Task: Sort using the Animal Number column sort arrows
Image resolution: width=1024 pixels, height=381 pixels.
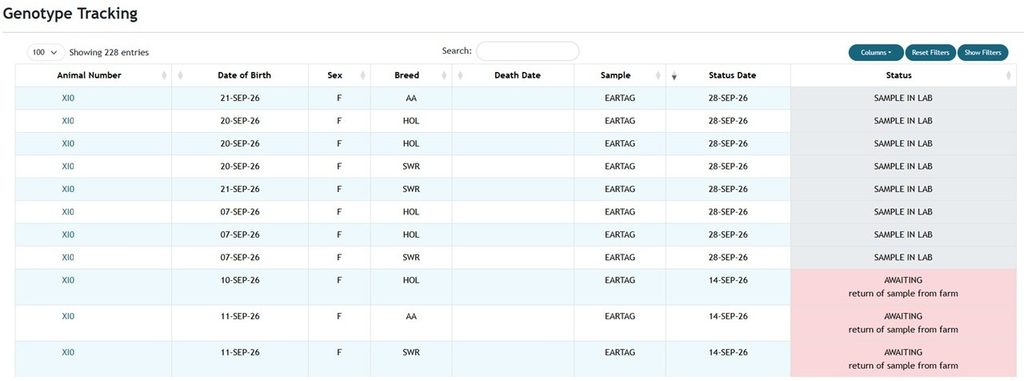Action: tap(164, 76)
